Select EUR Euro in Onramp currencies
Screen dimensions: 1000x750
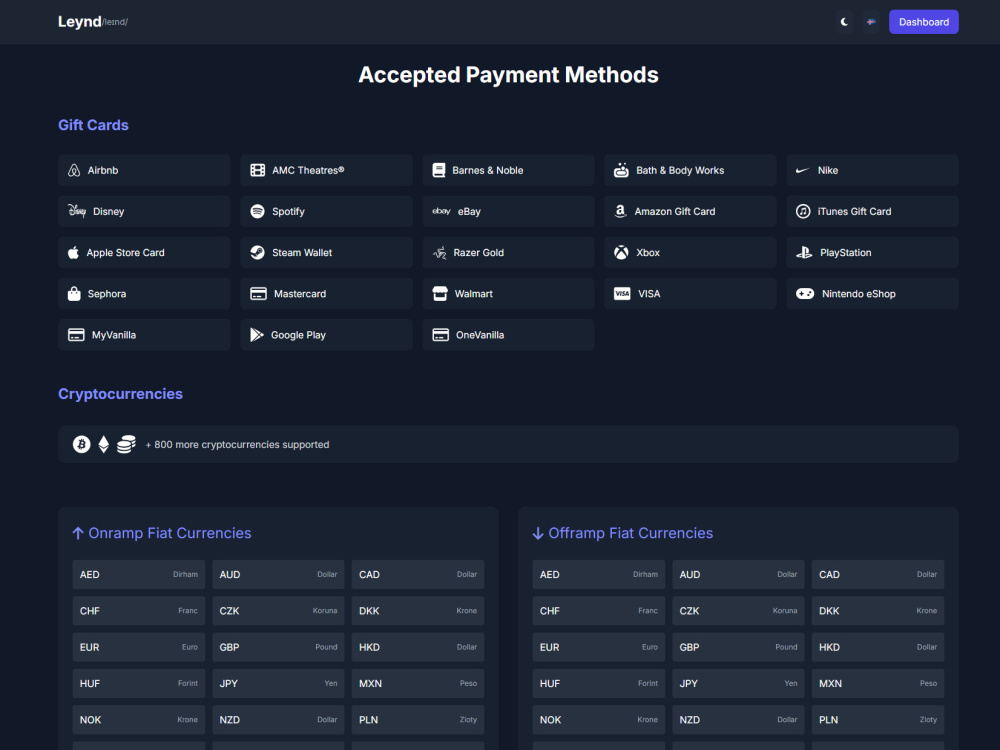pyautogui.click(x=138, y=647)
